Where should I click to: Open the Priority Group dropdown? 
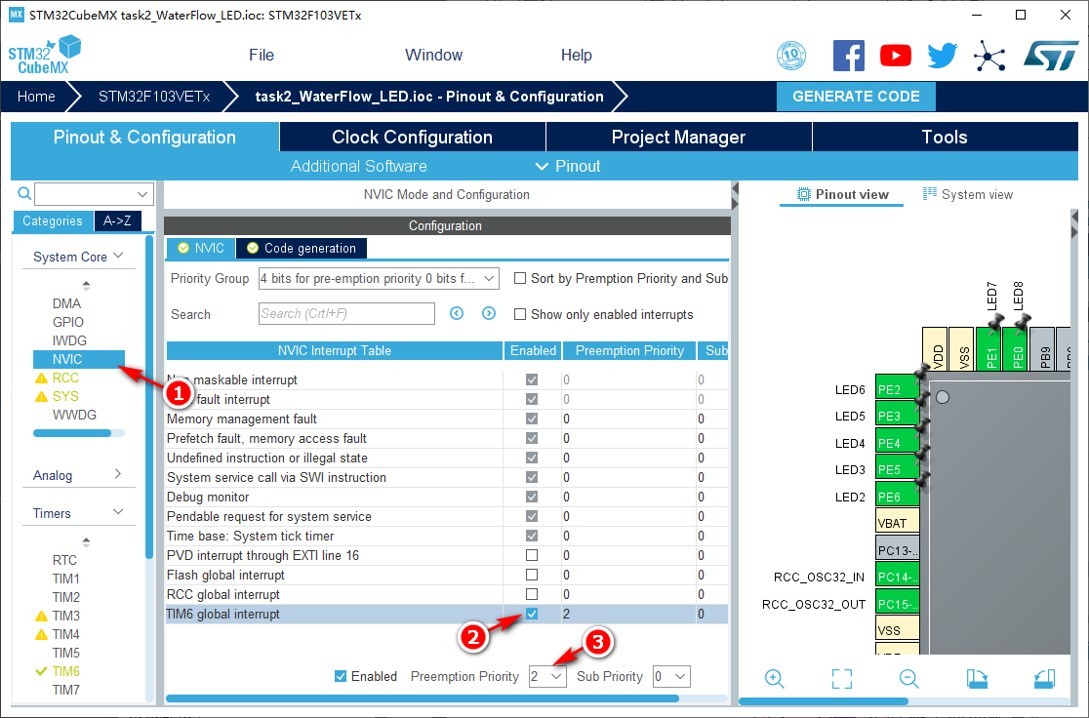coord(379,278)
